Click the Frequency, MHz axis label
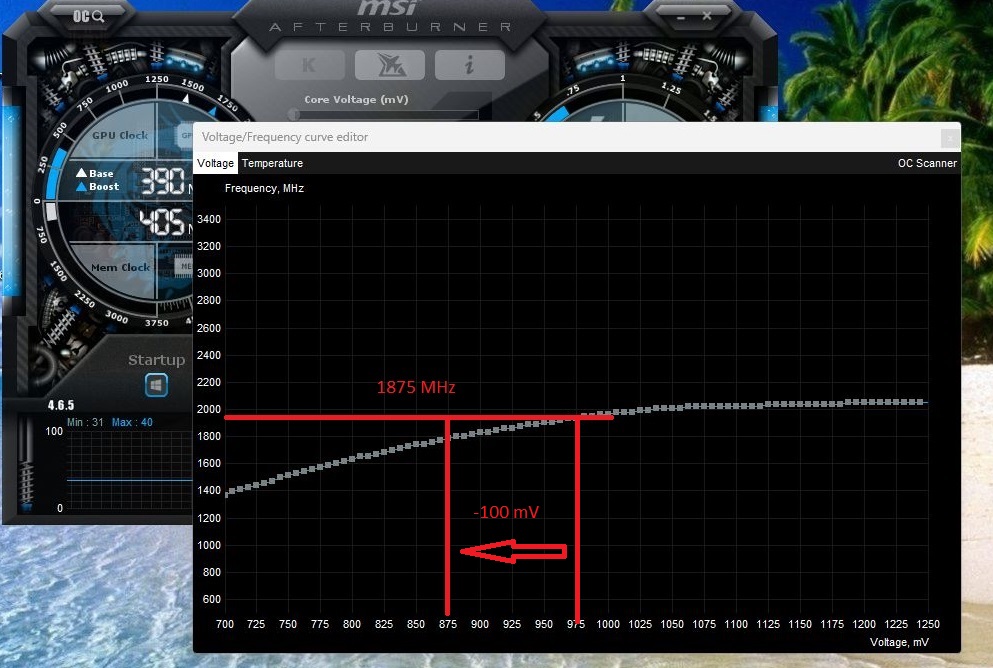Screen dimensions: 993x668 264,188
